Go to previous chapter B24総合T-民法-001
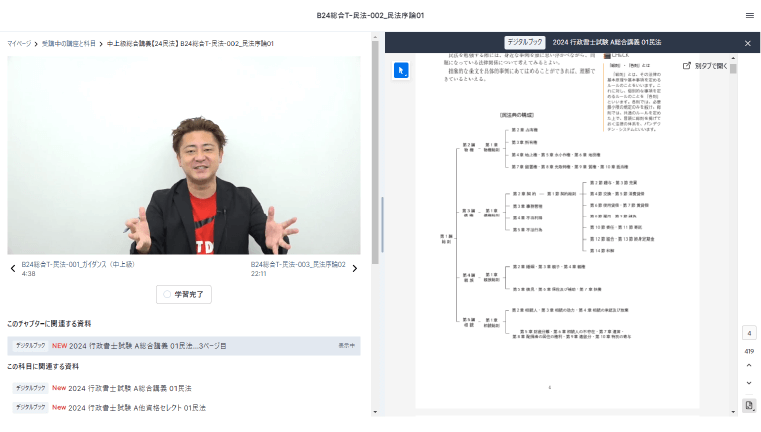761x432 pixels. (x=13, y=268)
